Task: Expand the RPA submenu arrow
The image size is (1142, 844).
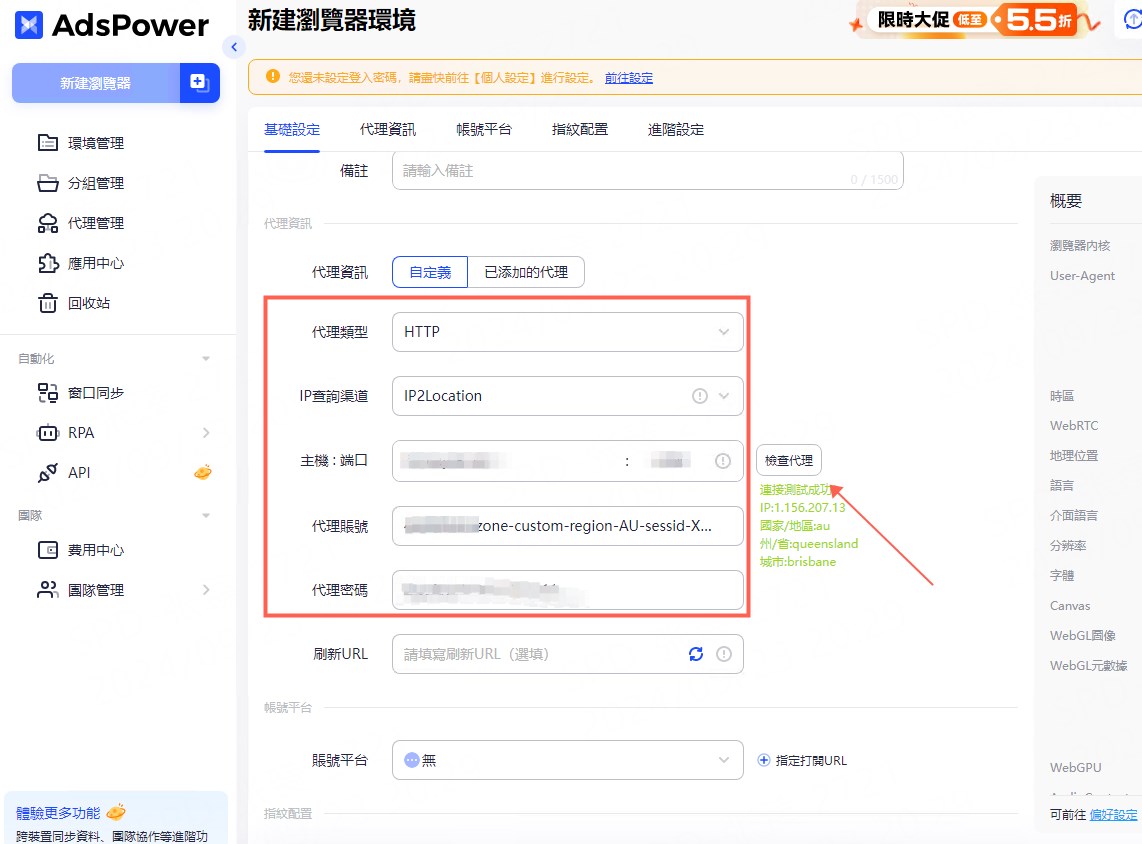Action: click(x=206, y=433)
